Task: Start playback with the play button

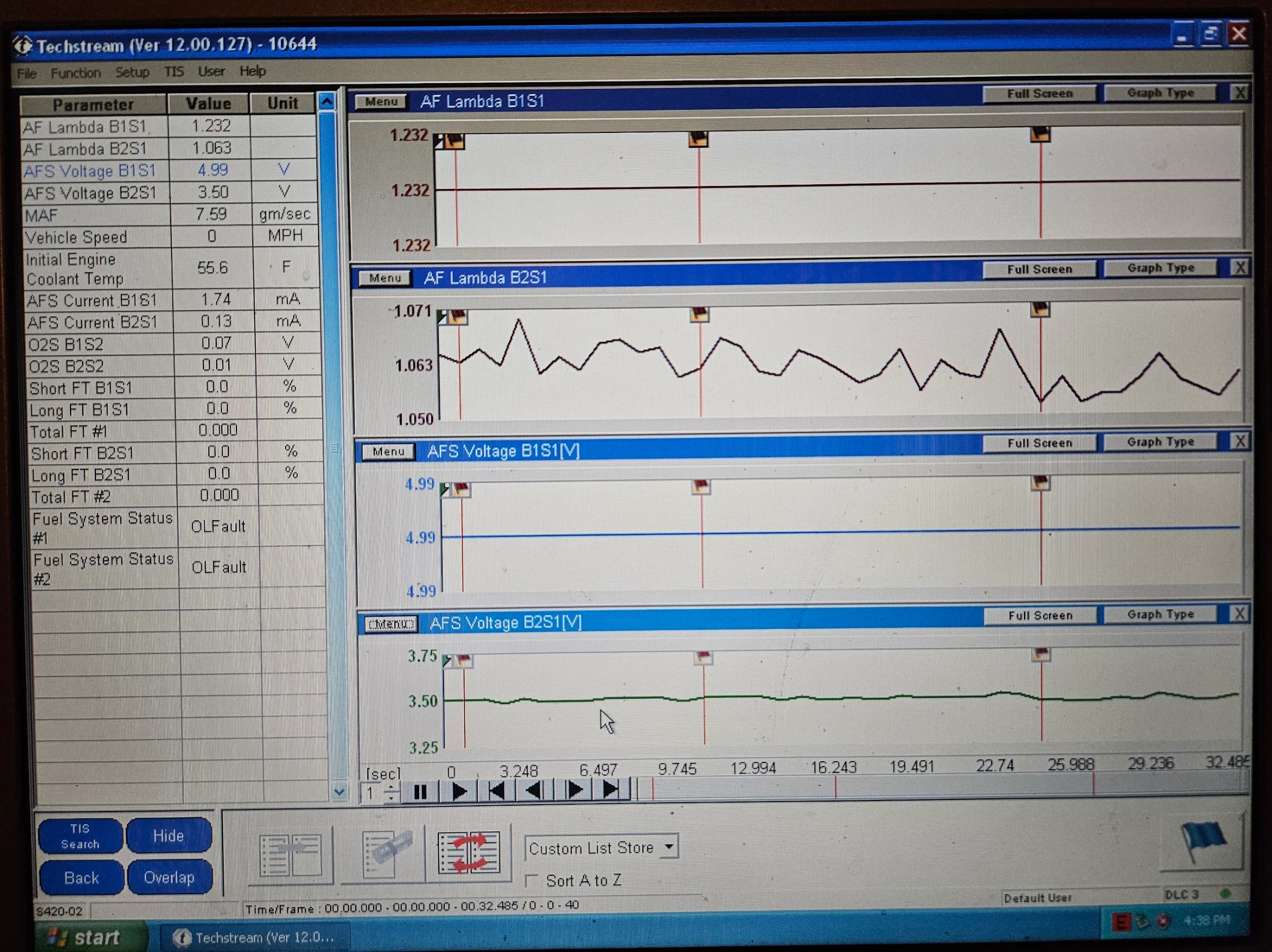Action: [459, 791]
